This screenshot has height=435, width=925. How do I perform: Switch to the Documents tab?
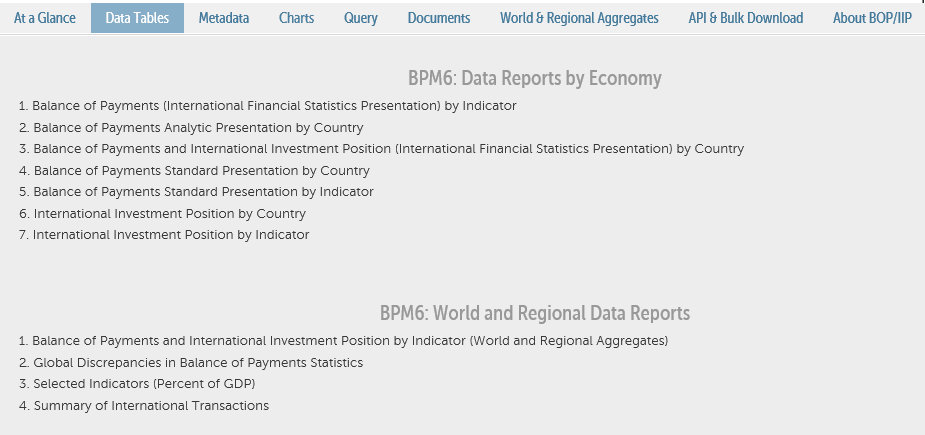pos(439,18)
